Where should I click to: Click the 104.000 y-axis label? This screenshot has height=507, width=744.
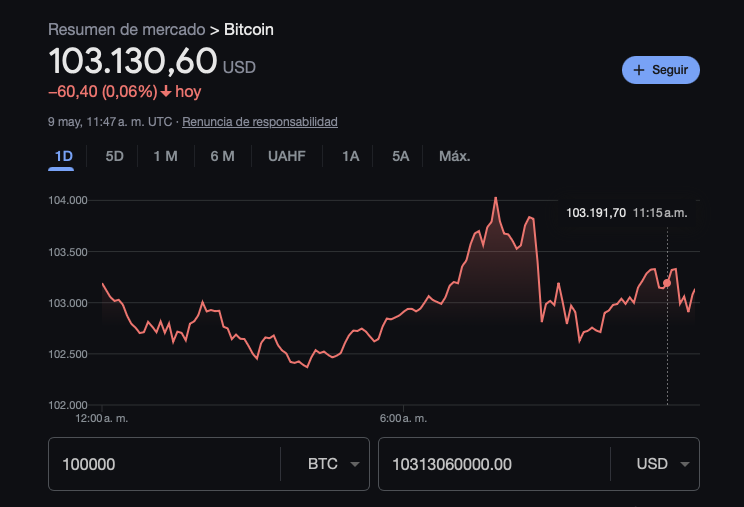[x=68, y=200]
